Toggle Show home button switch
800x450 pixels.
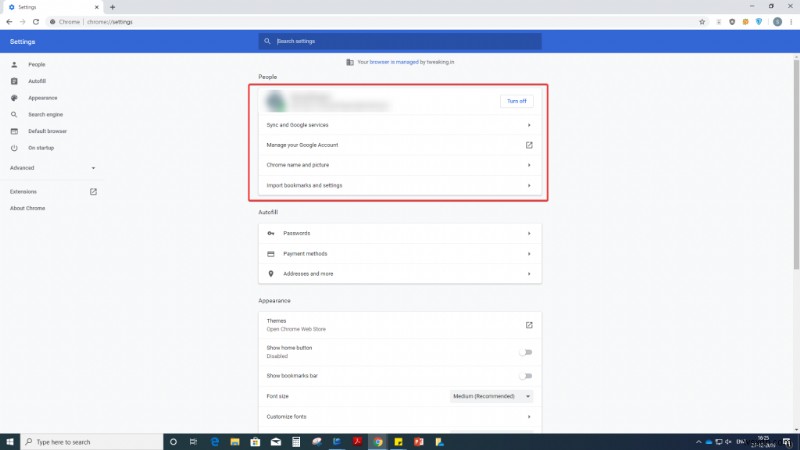pyautogui.click(x=526, y=352)
